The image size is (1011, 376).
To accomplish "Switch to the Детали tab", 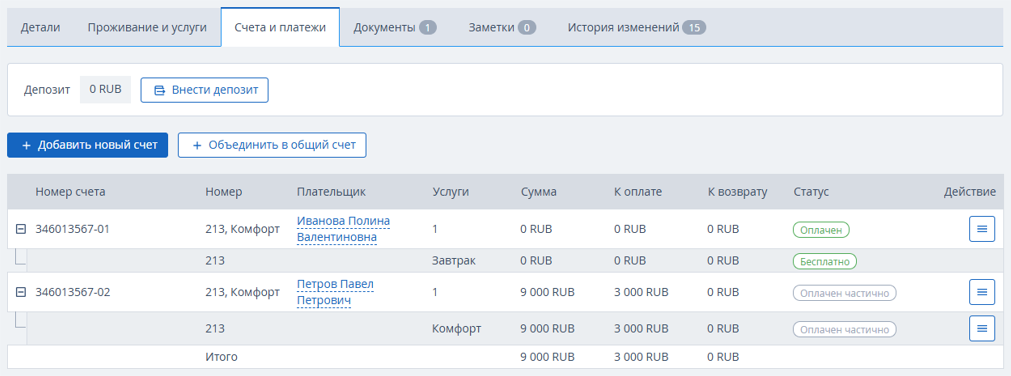I will [x=41, y=27].
